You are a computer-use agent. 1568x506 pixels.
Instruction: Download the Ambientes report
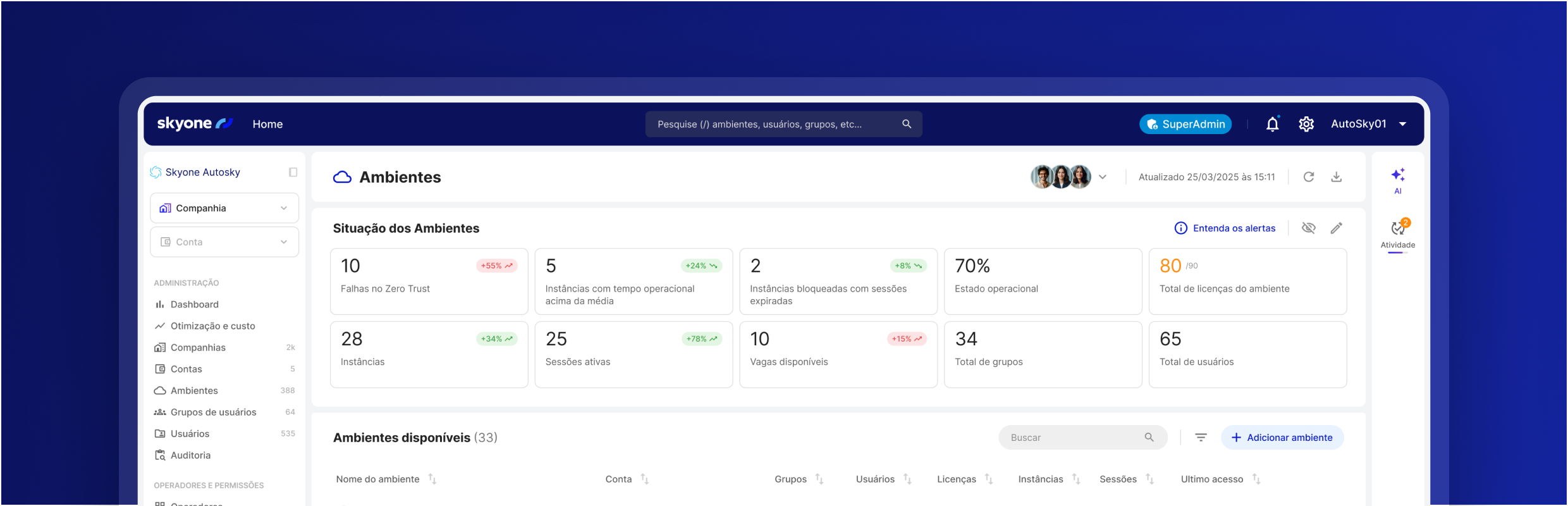click(1336, 177)
